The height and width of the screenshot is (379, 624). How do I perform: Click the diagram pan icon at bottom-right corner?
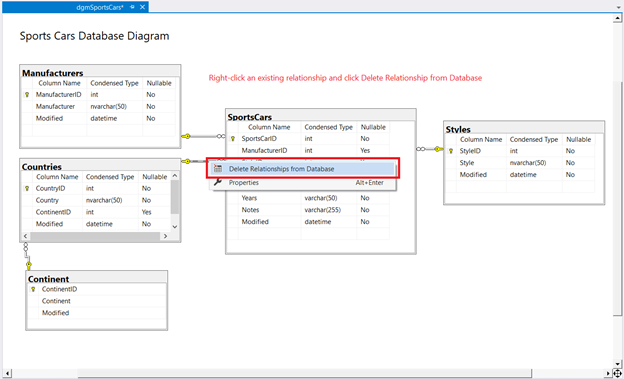617,373
